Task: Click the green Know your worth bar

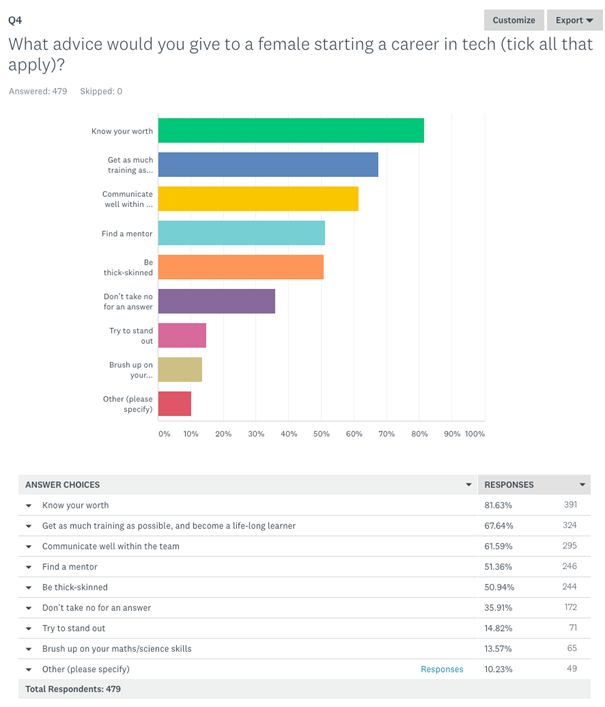Action: 290,130
